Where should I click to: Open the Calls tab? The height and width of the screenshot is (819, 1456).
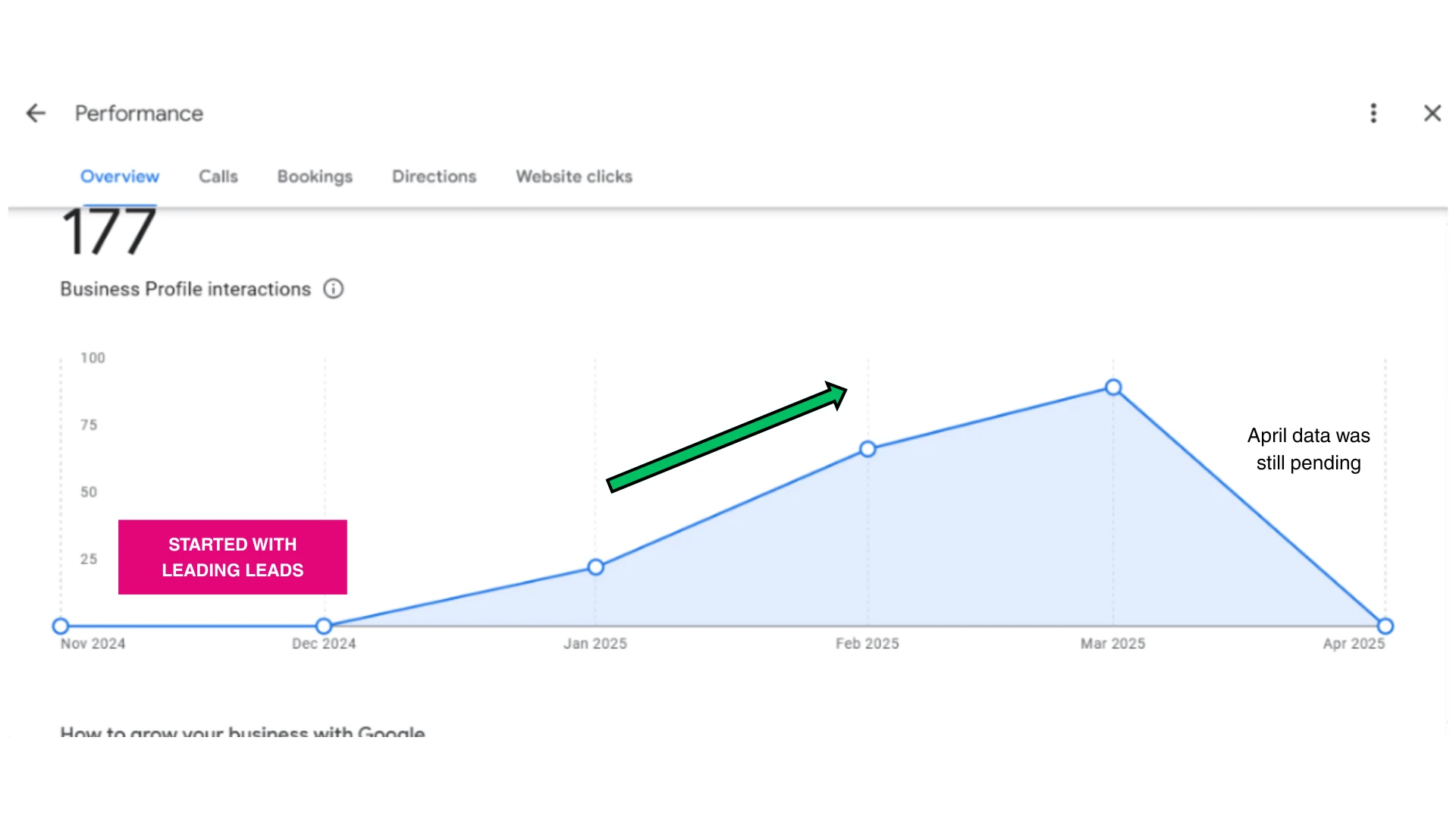[x=218, y=177]
